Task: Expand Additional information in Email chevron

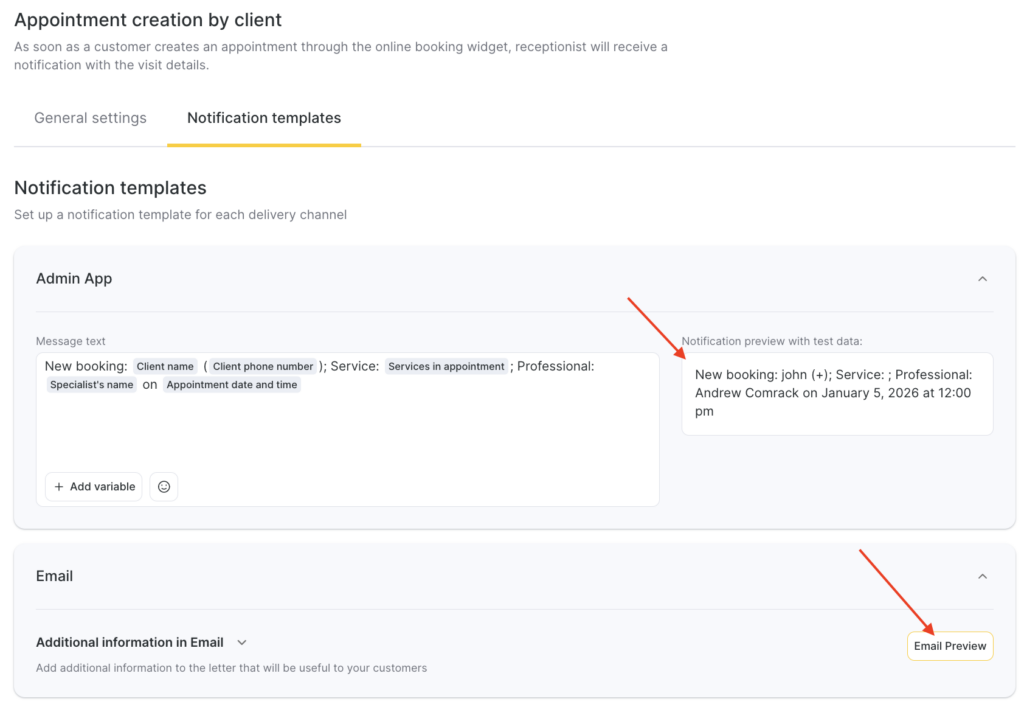Action: pyautogui.click(x=241, y=643)
